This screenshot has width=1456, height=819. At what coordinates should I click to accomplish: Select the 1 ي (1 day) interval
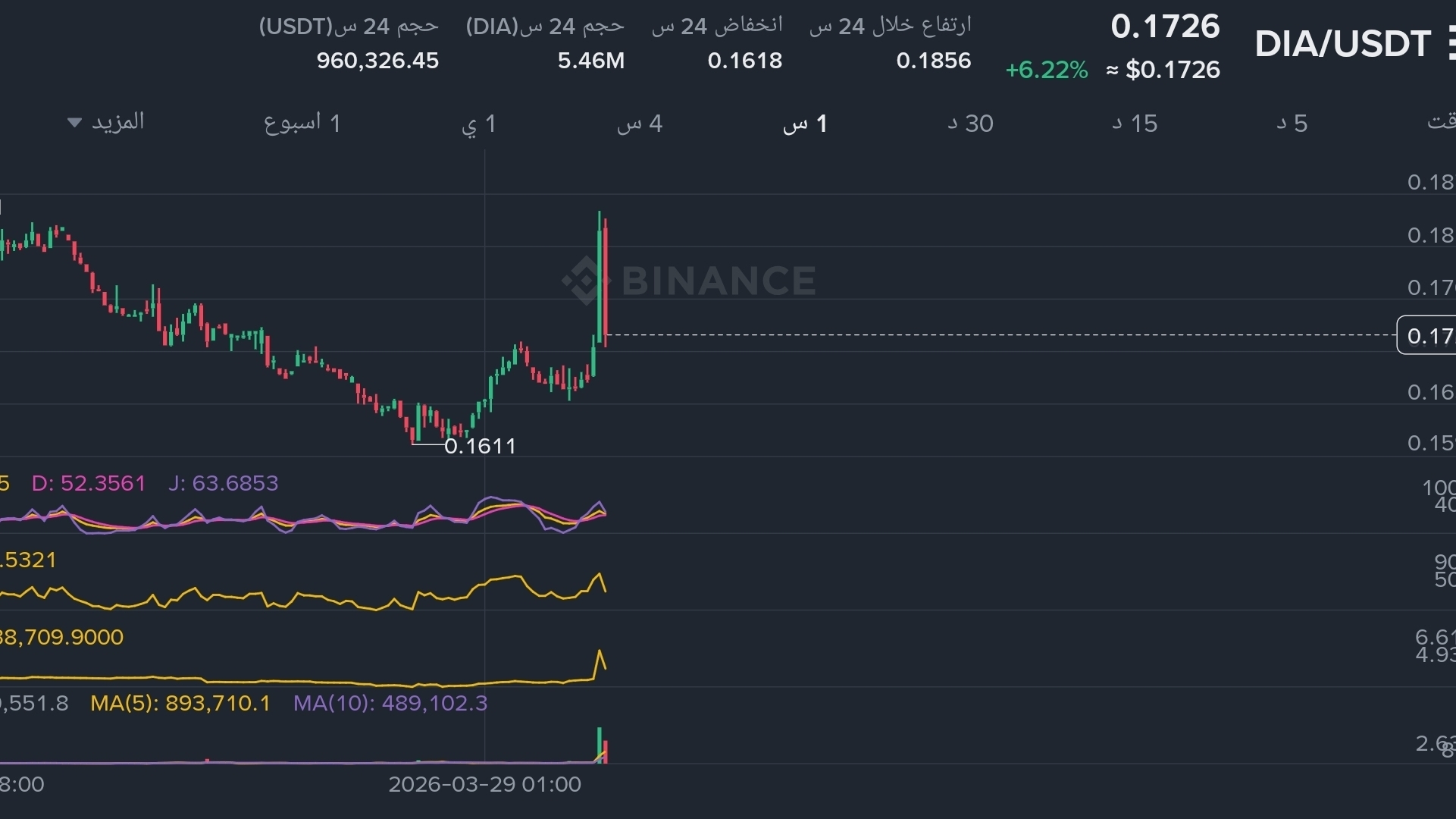tap(478, 124)
